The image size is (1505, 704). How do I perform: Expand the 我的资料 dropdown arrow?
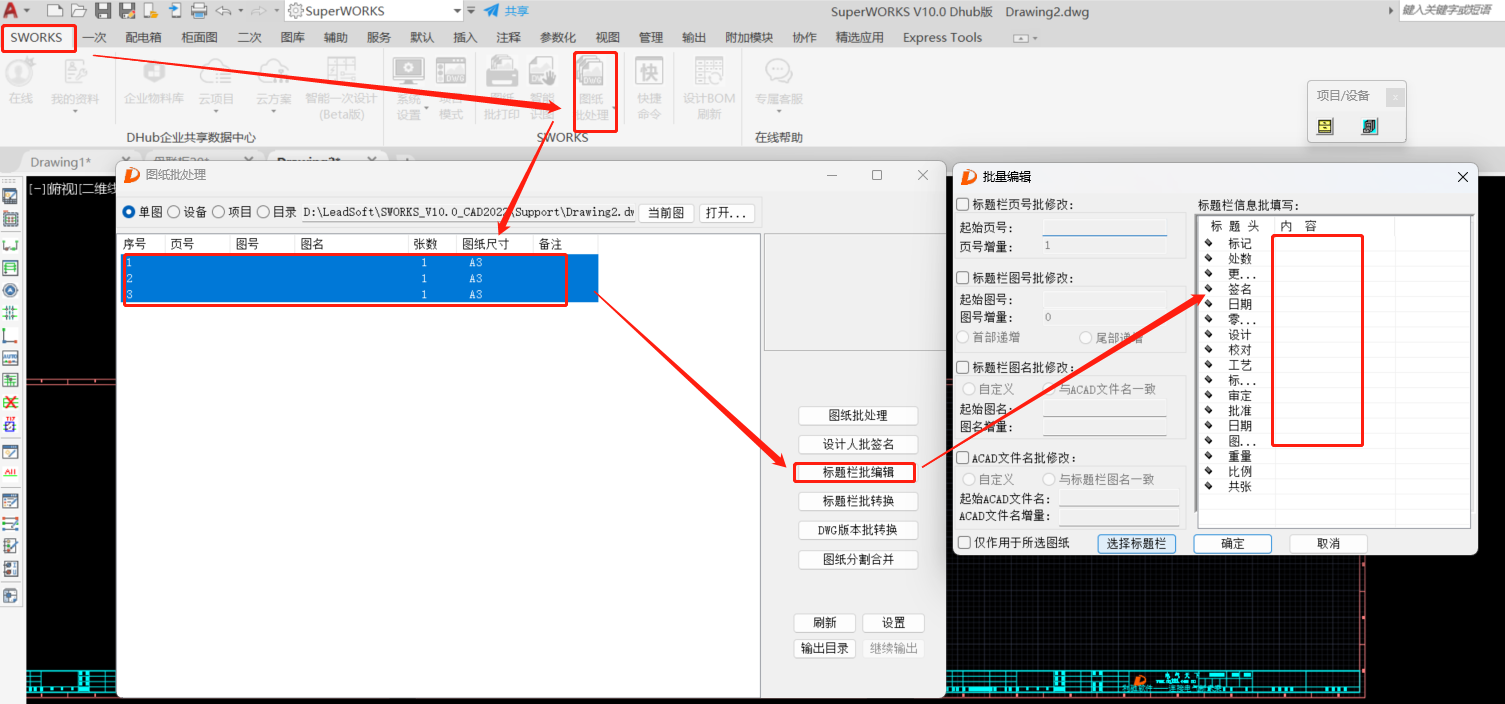click(75, 114)
